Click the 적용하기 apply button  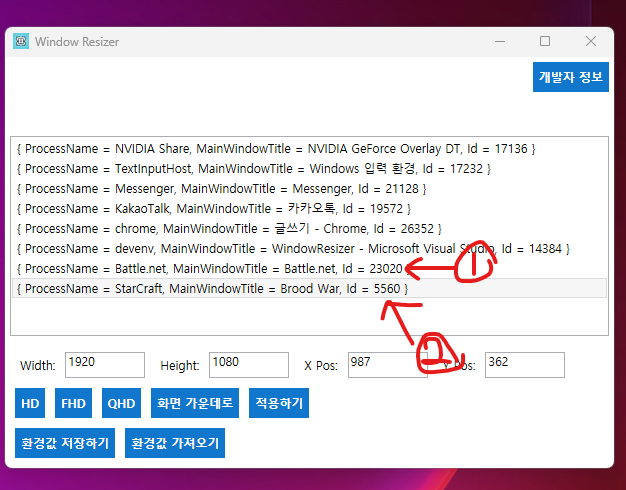(279, 403)
